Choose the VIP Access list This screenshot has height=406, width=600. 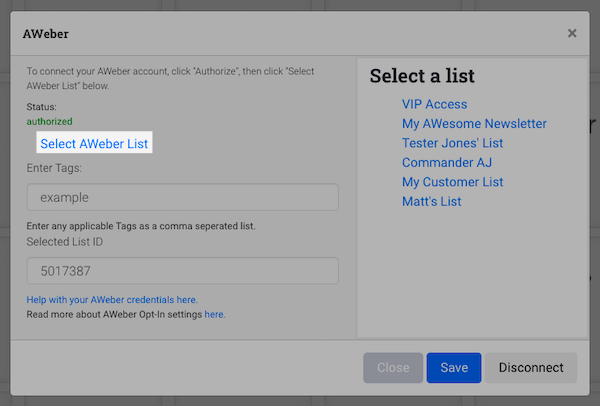(434, 104)
